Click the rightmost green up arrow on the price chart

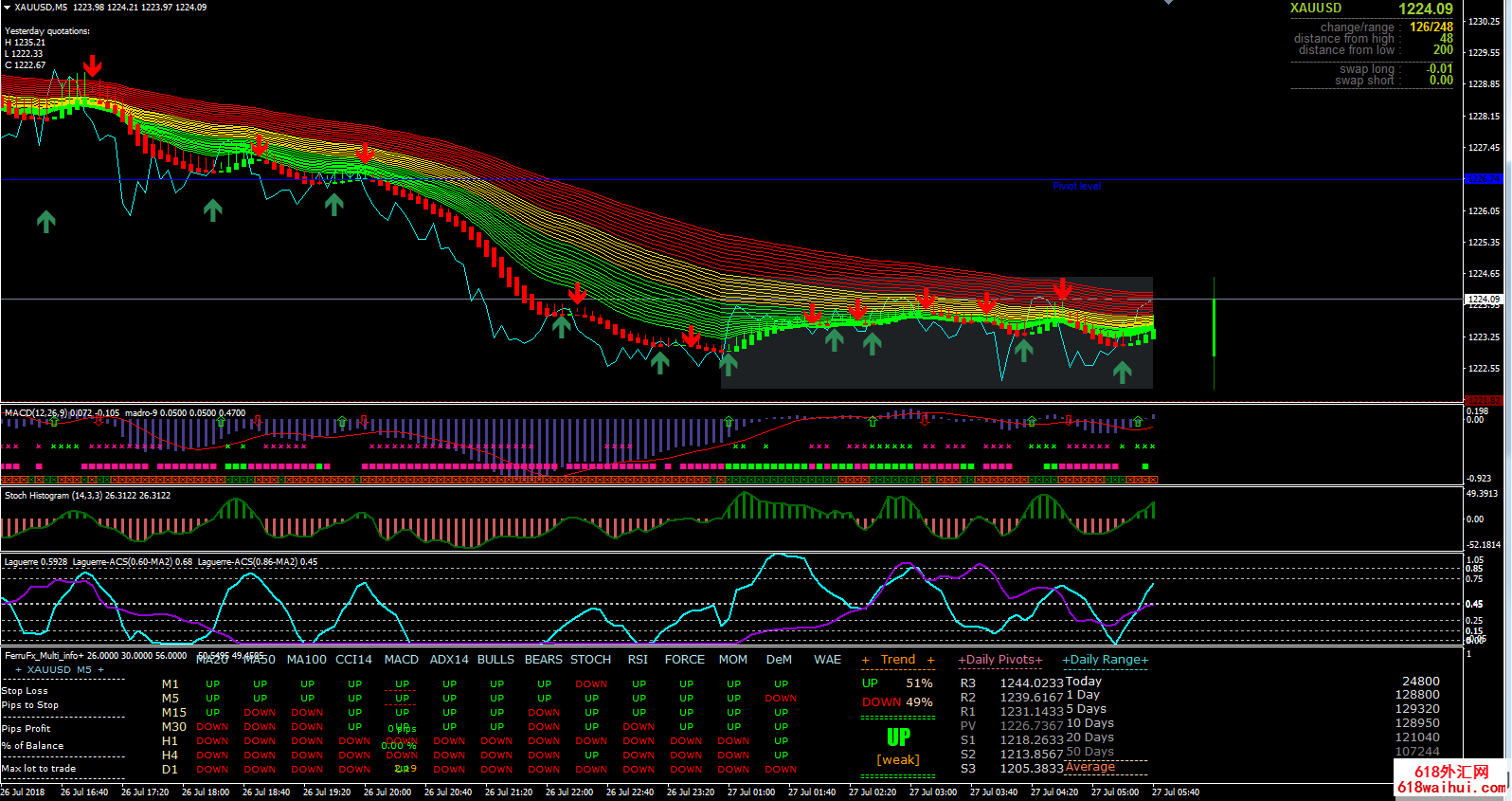pos(1123,372)
